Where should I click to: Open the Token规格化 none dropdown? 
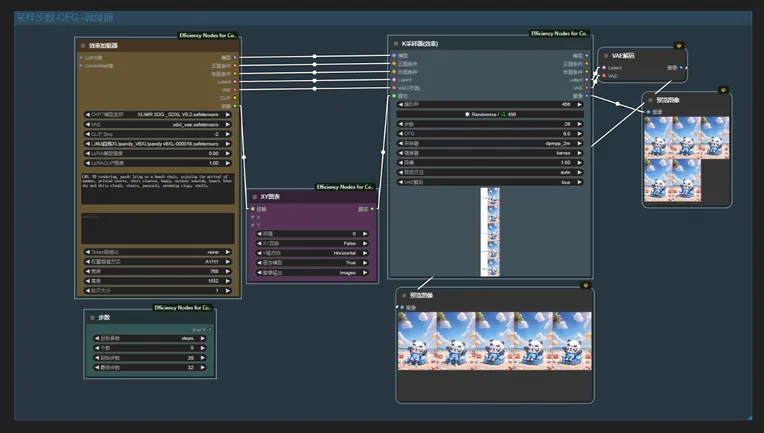click(157, 252)
